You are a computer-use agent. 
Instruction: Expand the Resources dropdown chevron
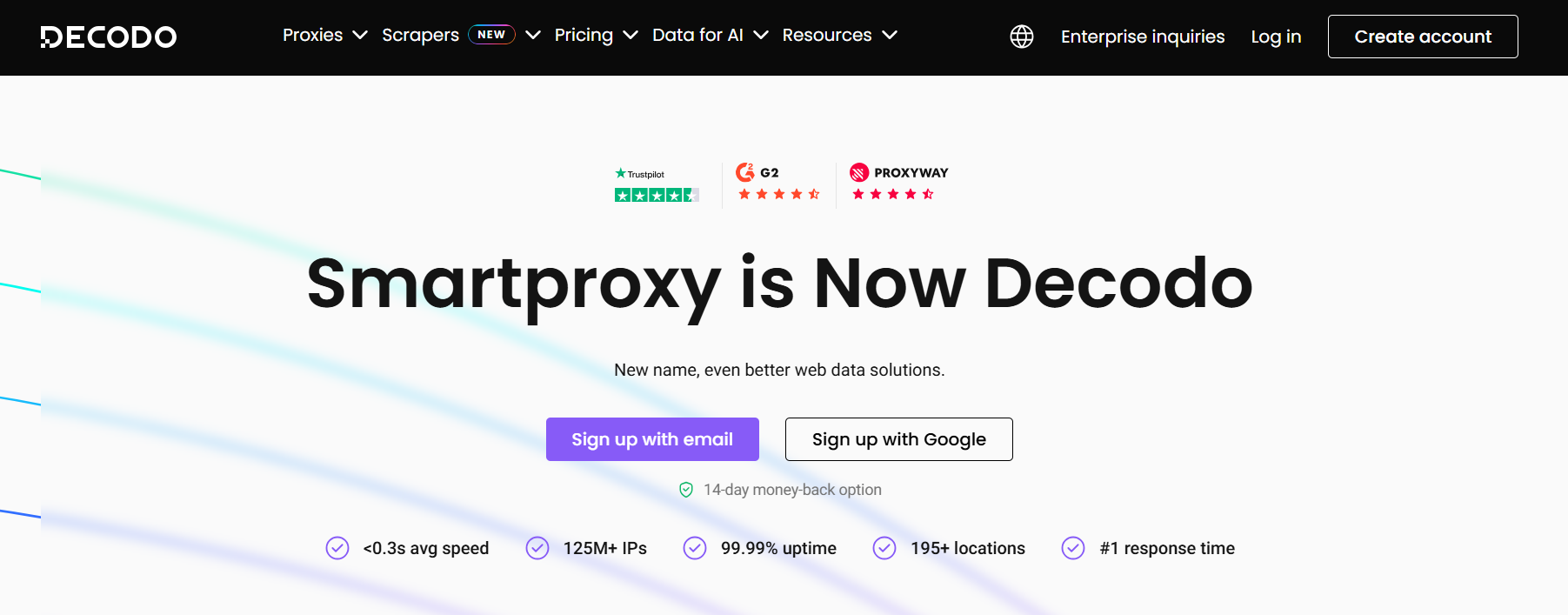click(x=890, y=35)
